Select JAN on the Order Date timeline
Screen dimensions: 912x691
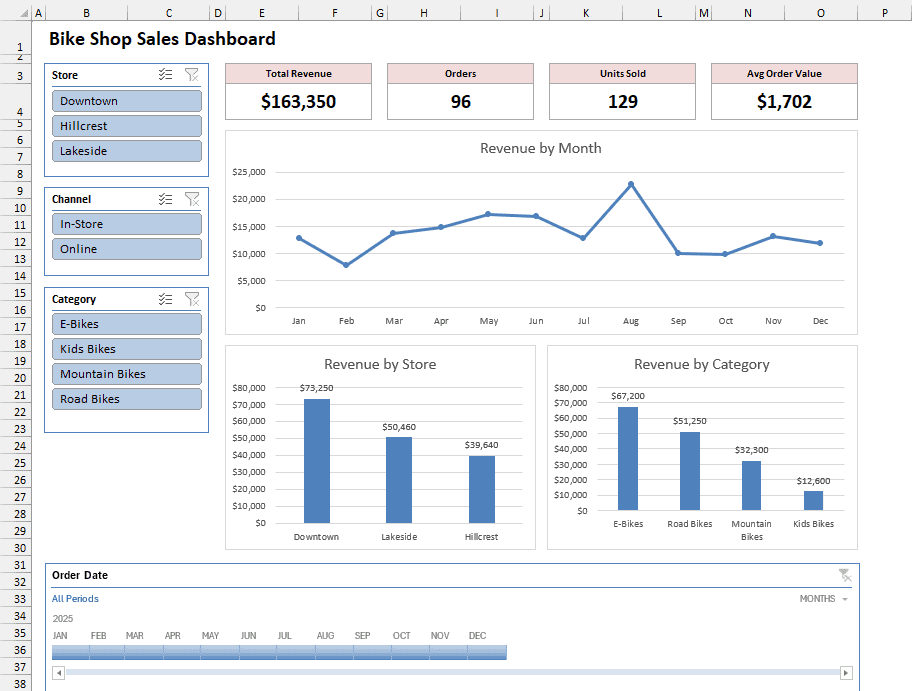(x=70, y=653)
